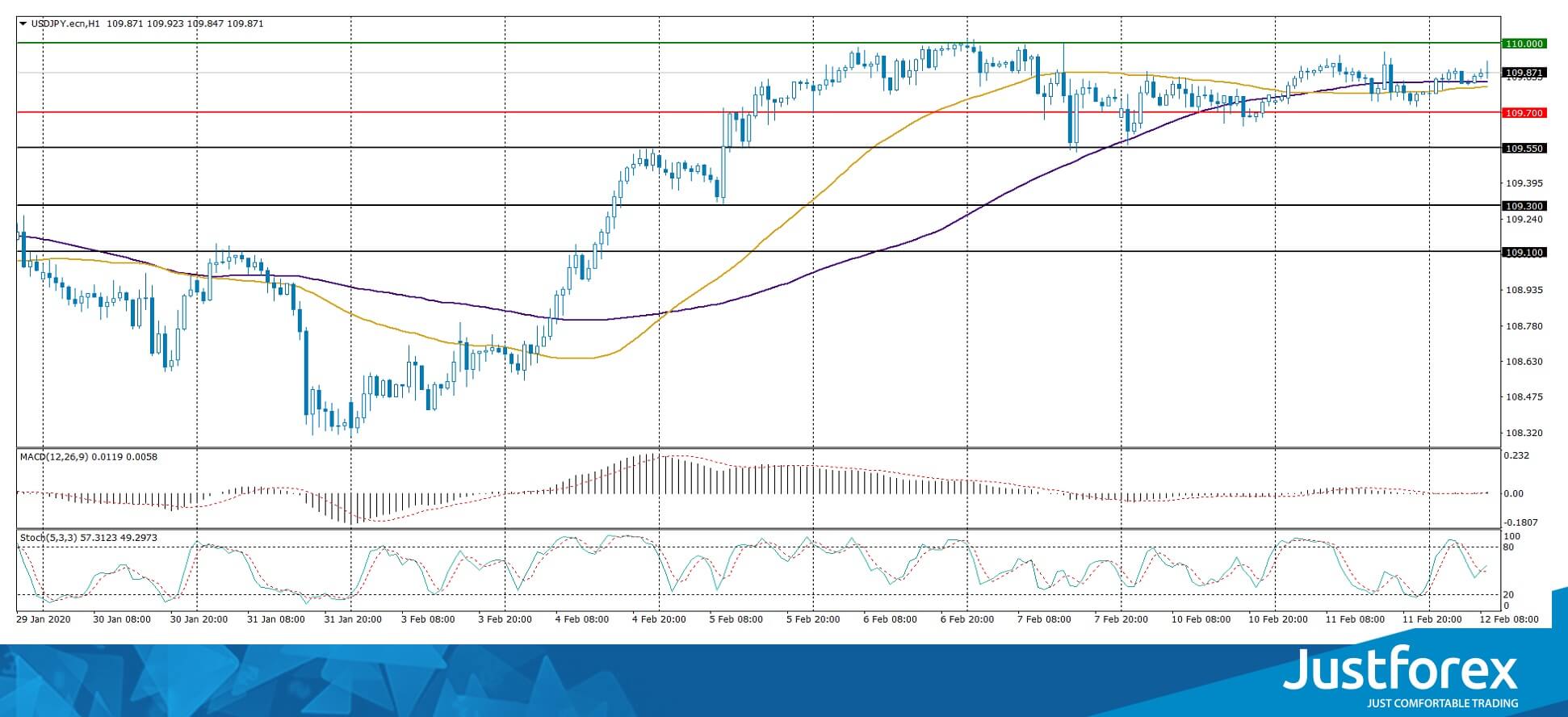The height and width of the screenshot is (717, 1568).
Task: Click the 4 Feb 20:00 time label
Action: click(x=659, y=619)
